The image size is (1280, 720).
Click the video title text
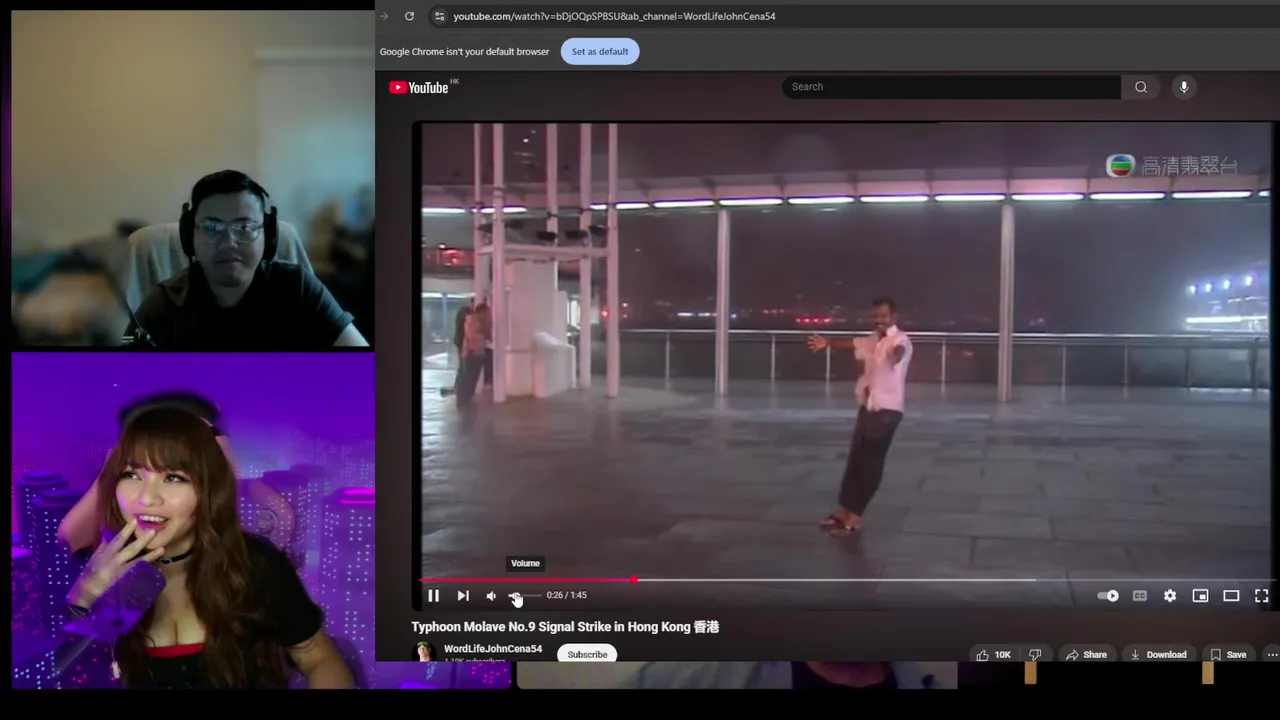pos(565,627)
